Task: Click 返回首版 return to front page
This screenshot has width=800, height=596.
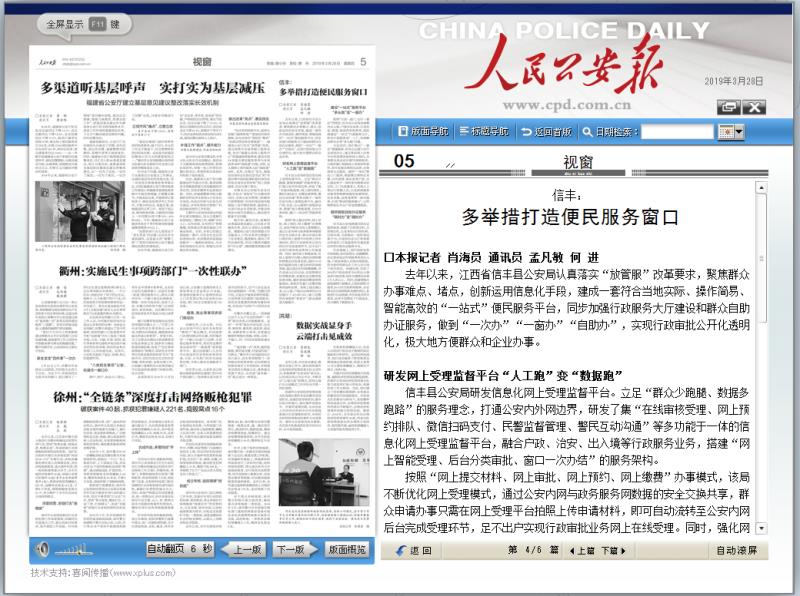Action: pos(546,131)
